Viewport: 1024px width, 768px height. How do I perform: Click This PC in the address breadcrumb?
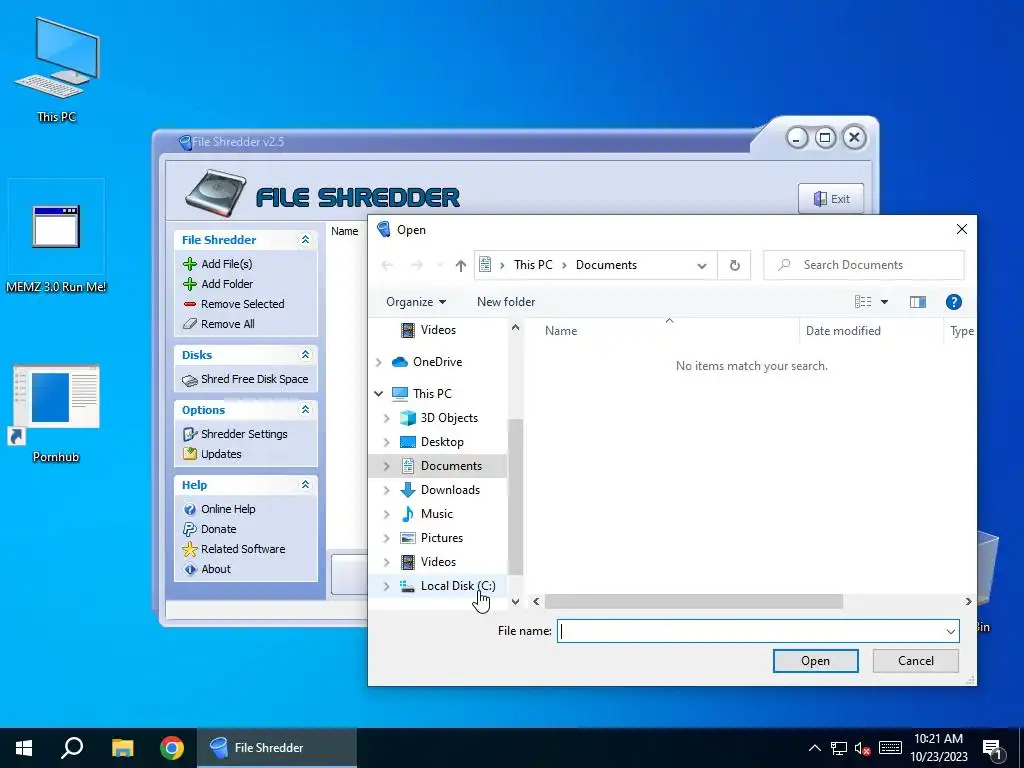pyautogui.click(x=533, y=265)
